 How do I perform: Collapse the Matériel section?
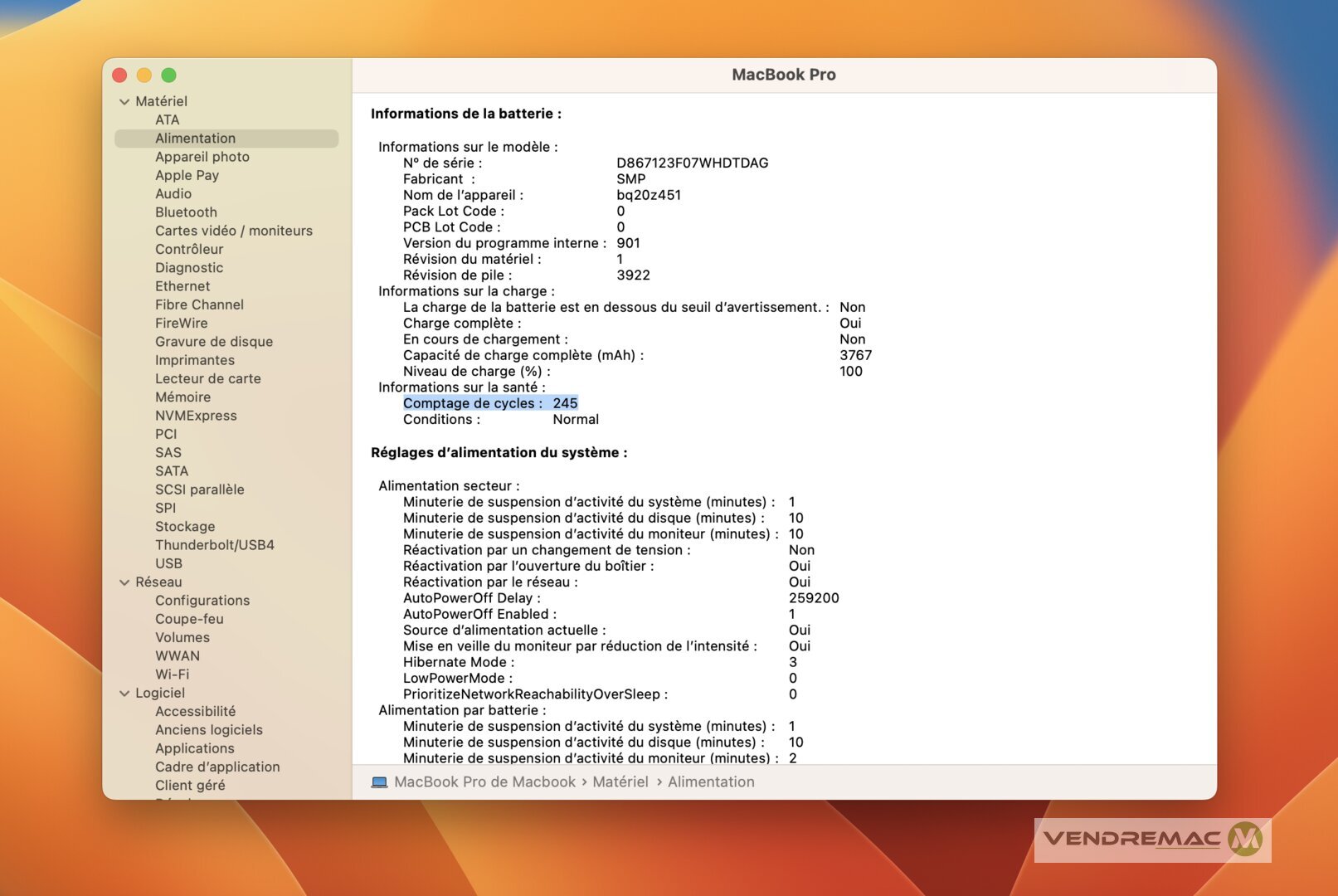[124, 102]
